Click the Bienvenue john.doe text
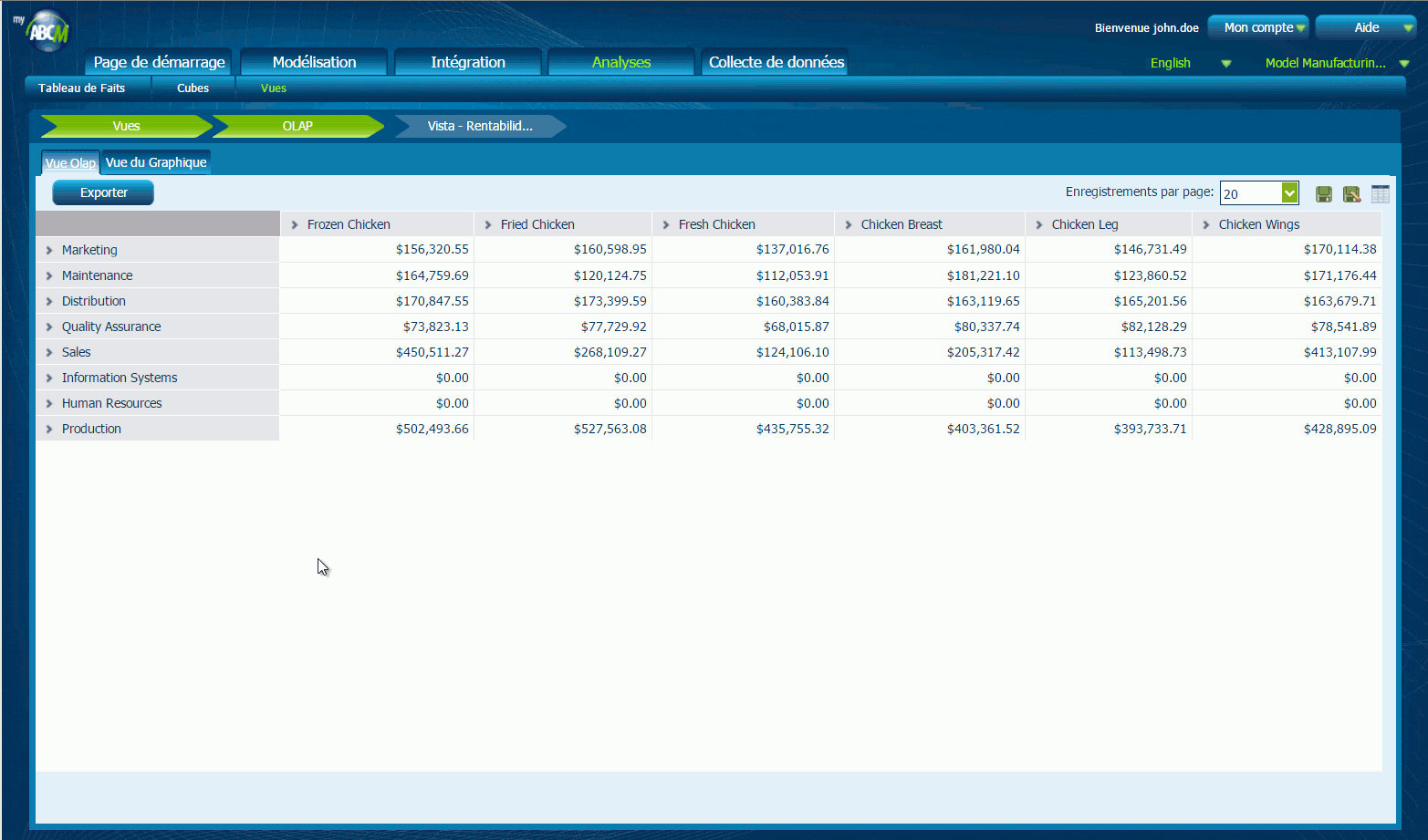1428x840 pixels. pos(1146,28)
